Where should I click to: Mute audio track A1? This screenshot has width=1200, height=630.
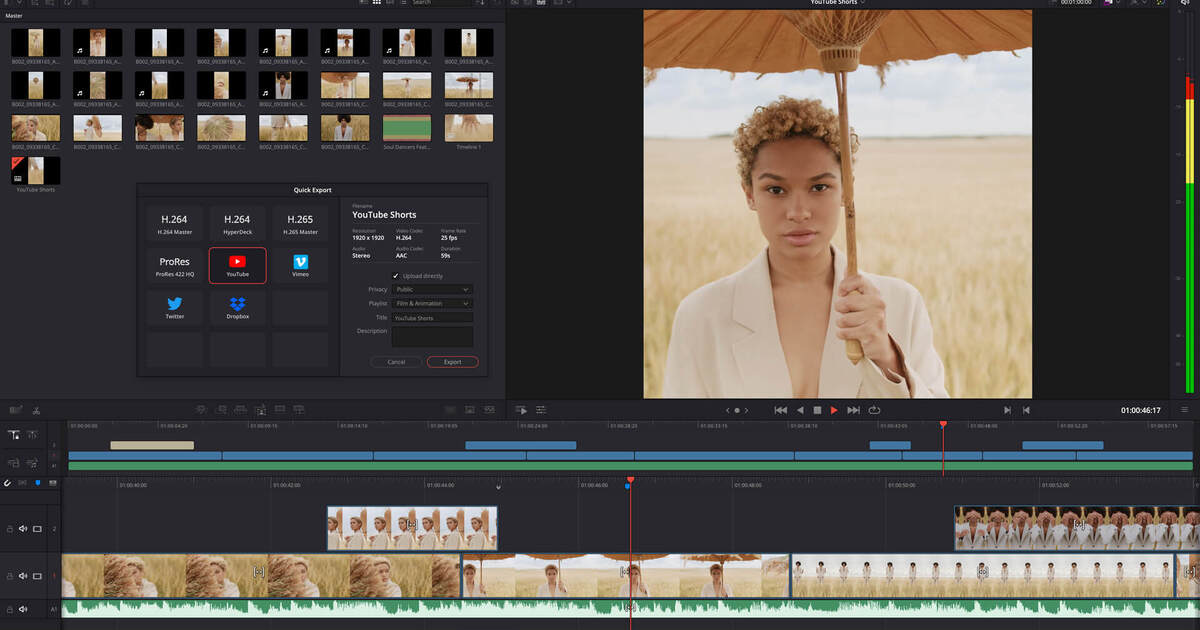point(23,607)
